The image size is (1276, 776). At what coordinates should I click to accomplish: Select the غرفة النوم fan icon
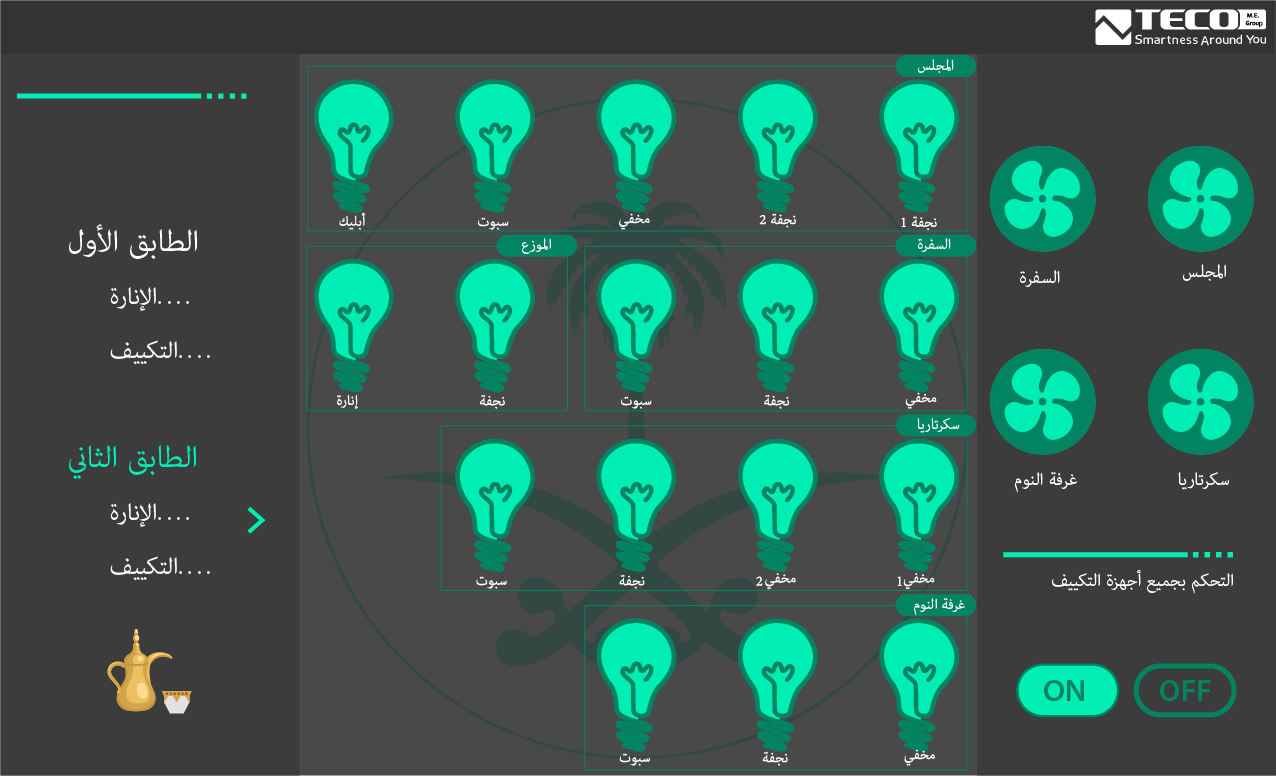click(1042, 402)
